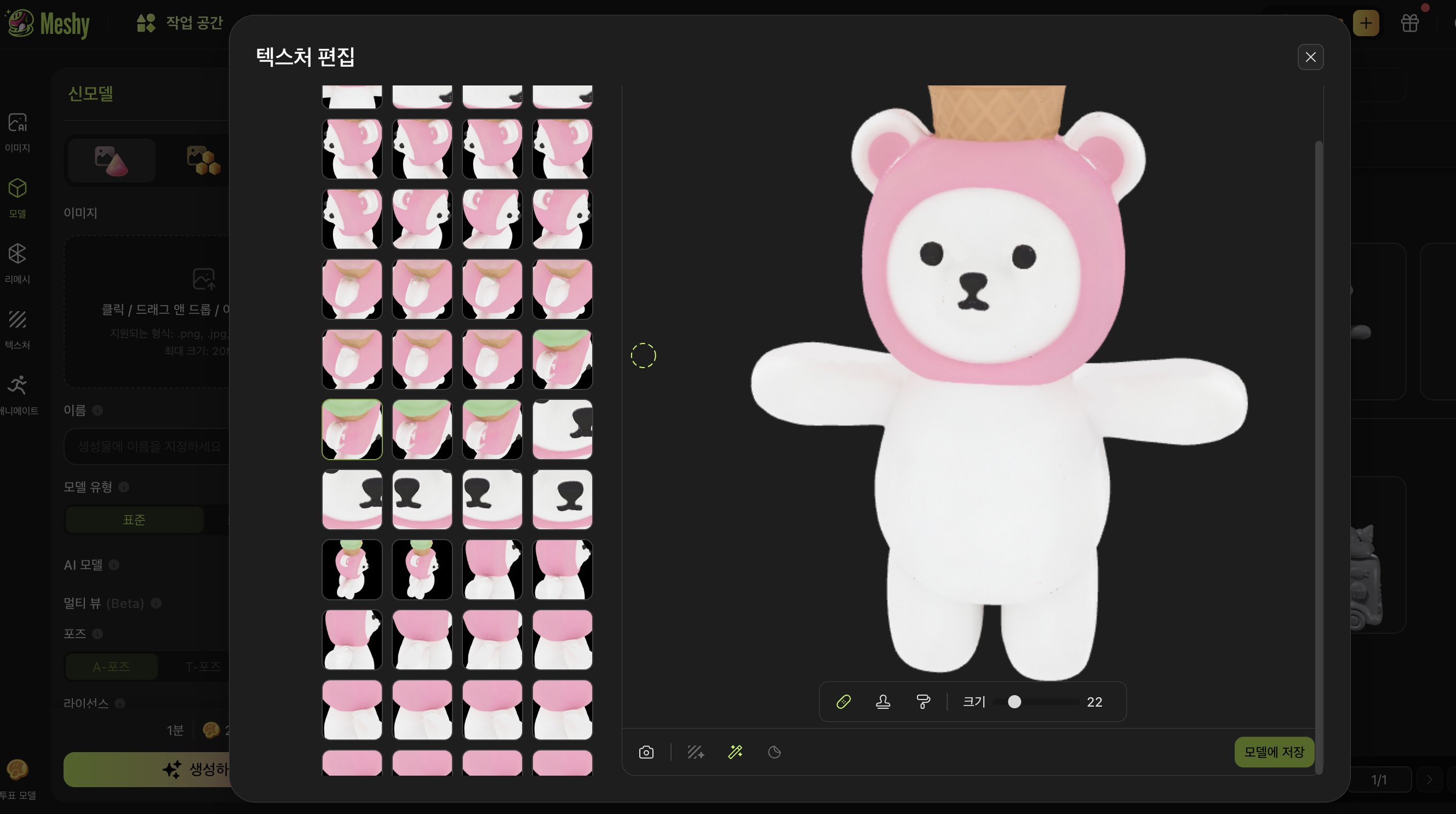Select full-body bear thumbnail with green top
Image resolution: width=1456 pixels, height=814 pixels.
[352, 570]
